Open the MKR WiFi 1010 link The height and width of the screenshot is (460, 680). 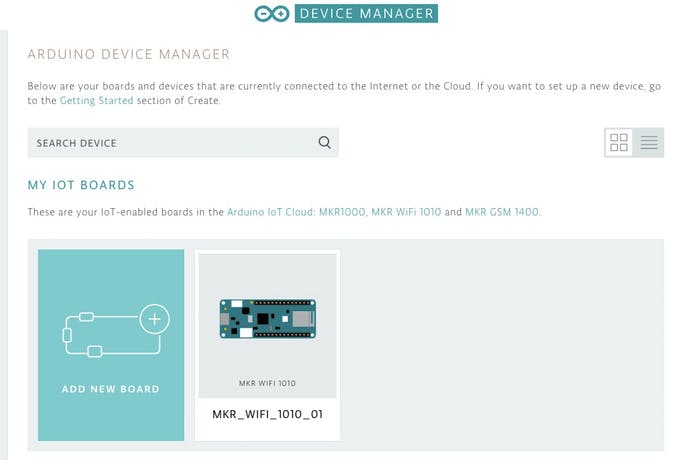click(406, 212)
